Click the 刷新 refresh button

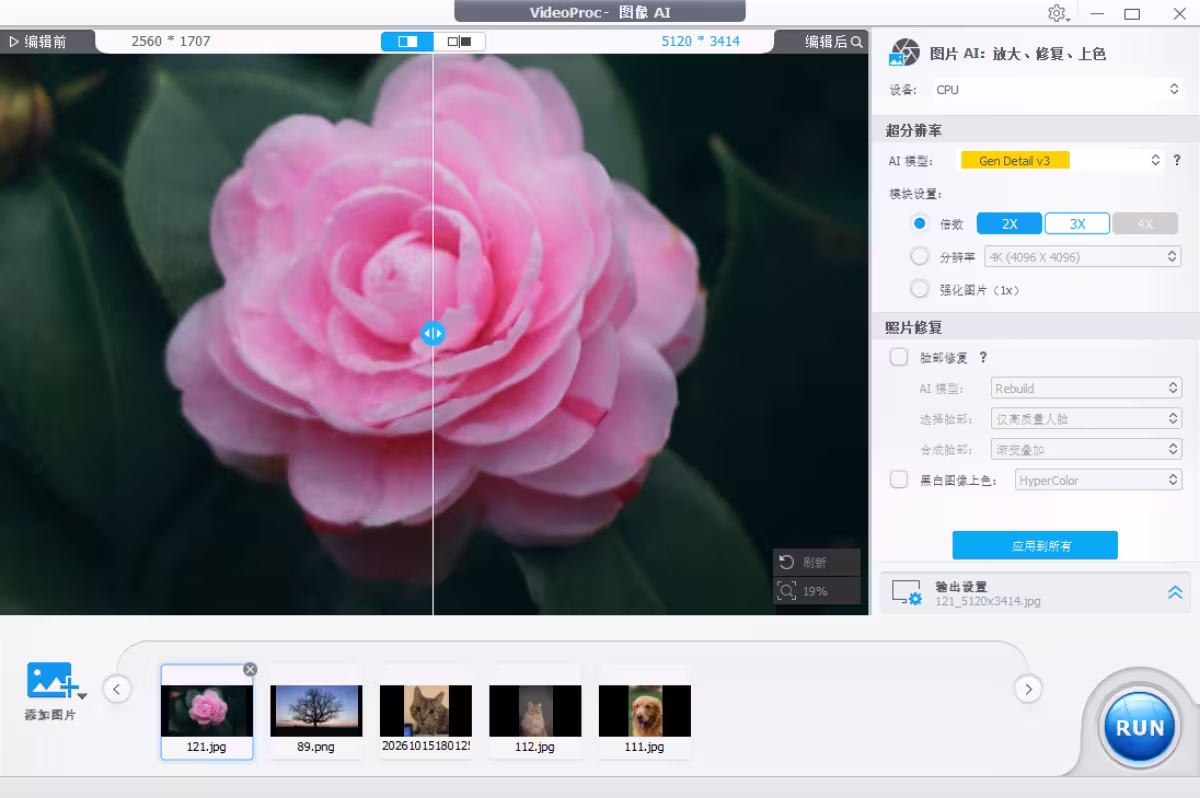coord(816,563)
